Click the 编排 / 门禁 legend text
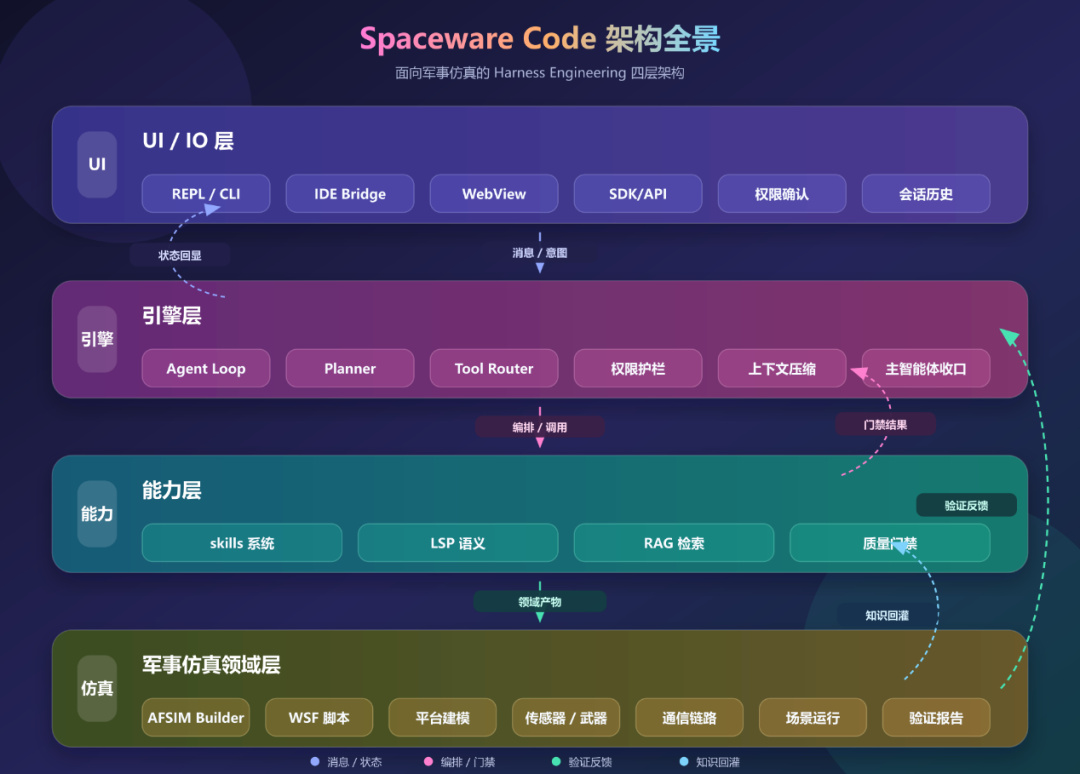The height and width of the screenshot is (774, 1080). (468, 762)
